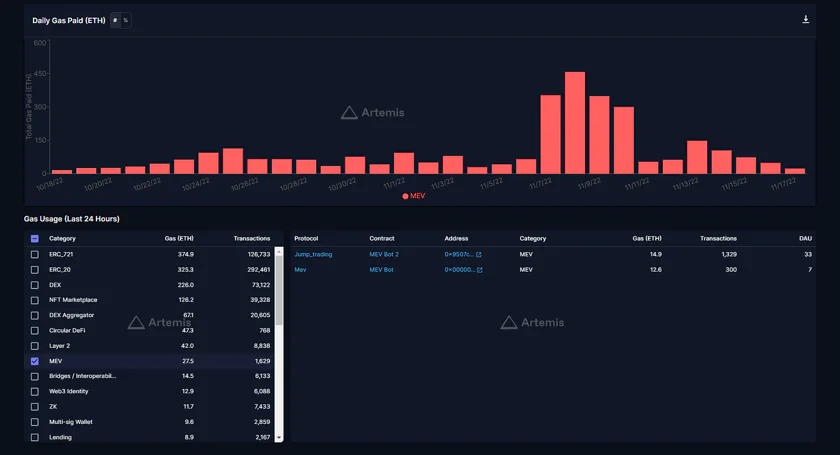
Task: Check the Web3 Identity checkbox
Action: [35, 392]
